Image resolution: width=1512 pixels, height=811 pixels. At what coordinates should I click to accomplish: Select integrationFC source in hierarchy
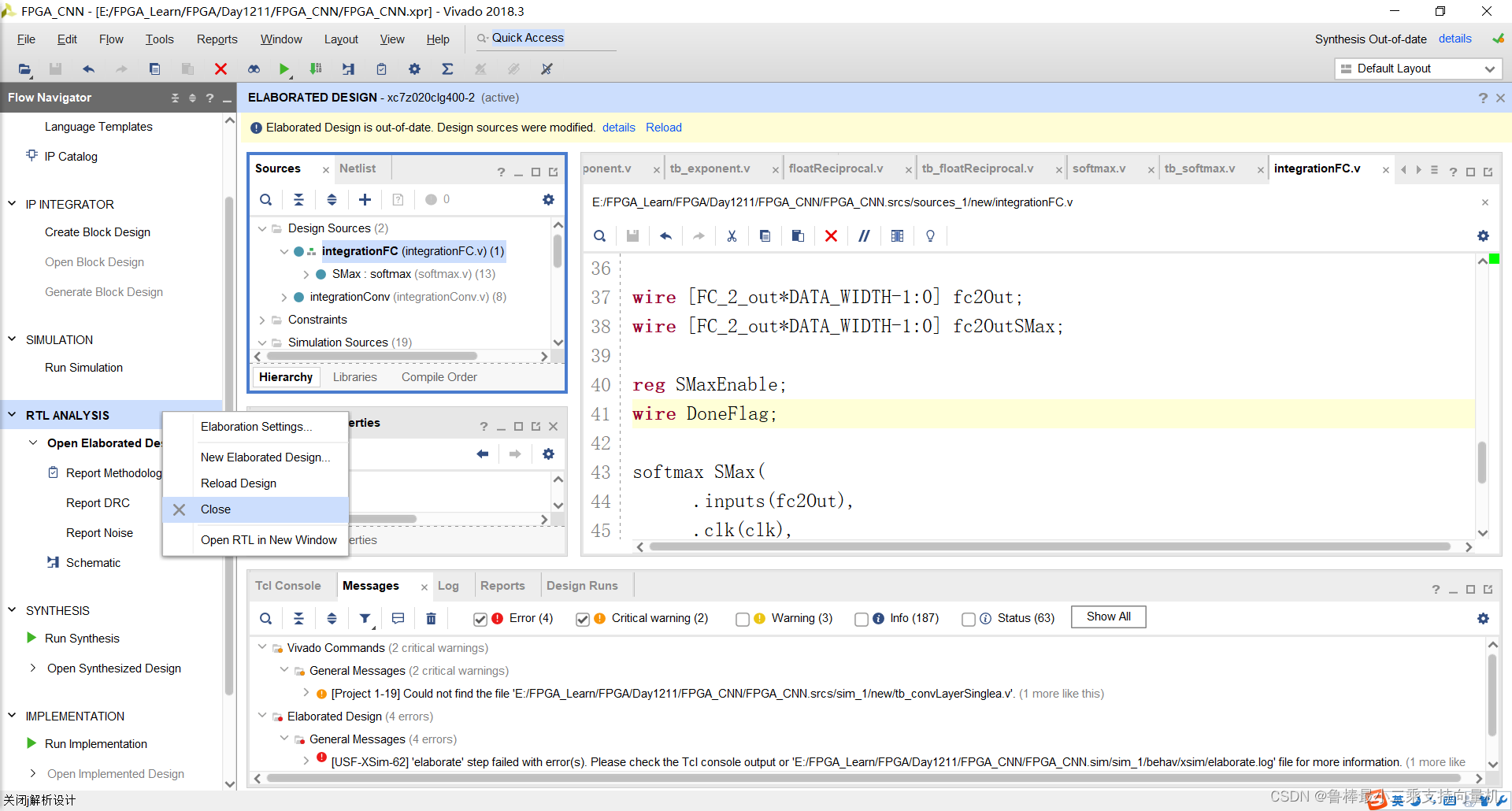(413, 251)
